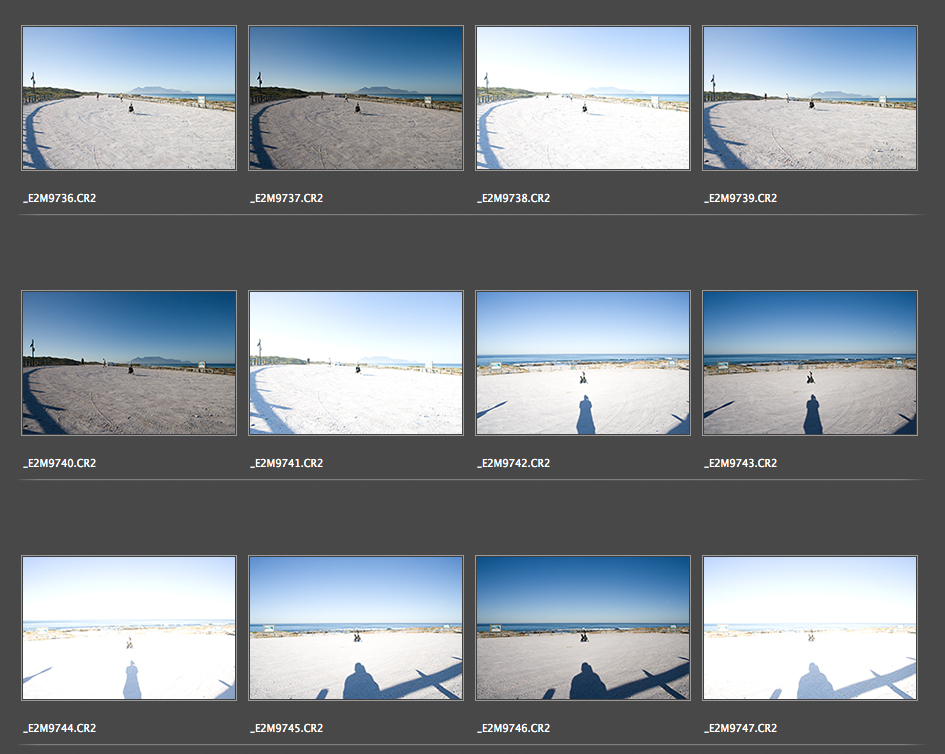
Task: Select the washed-out _E2M9744.CR2 thumbnail
Action: [129, 628]
